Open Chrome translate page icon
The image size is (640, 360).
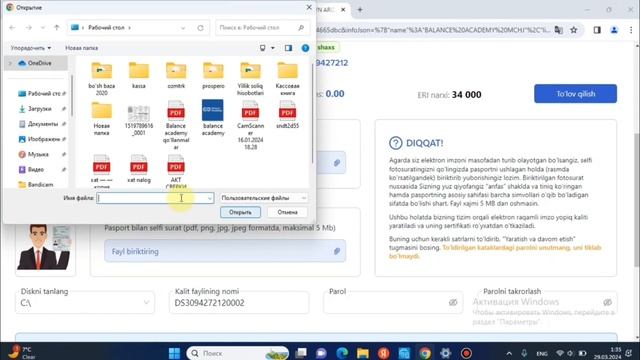click(559, 30)
